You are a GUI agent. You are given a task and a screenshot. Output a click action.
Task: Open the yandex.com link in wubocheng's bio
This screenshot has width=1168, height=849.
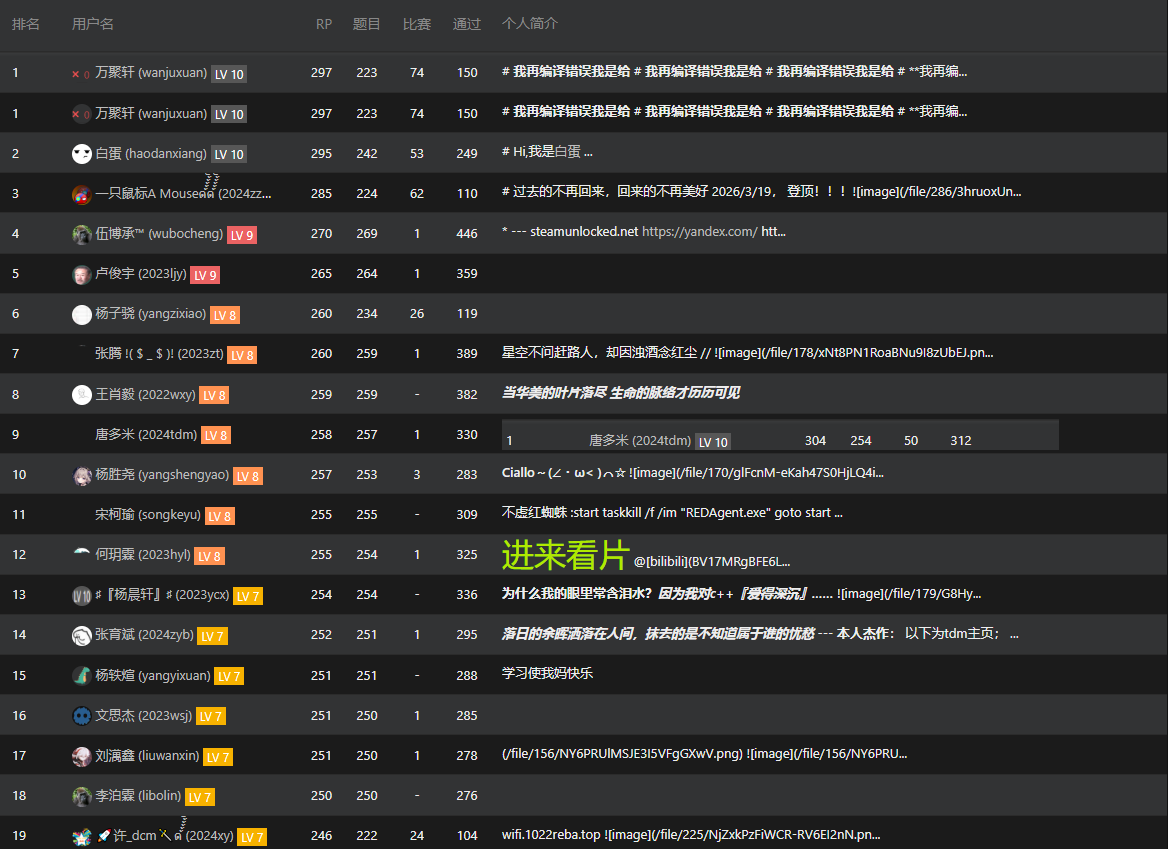pos(699,232)
